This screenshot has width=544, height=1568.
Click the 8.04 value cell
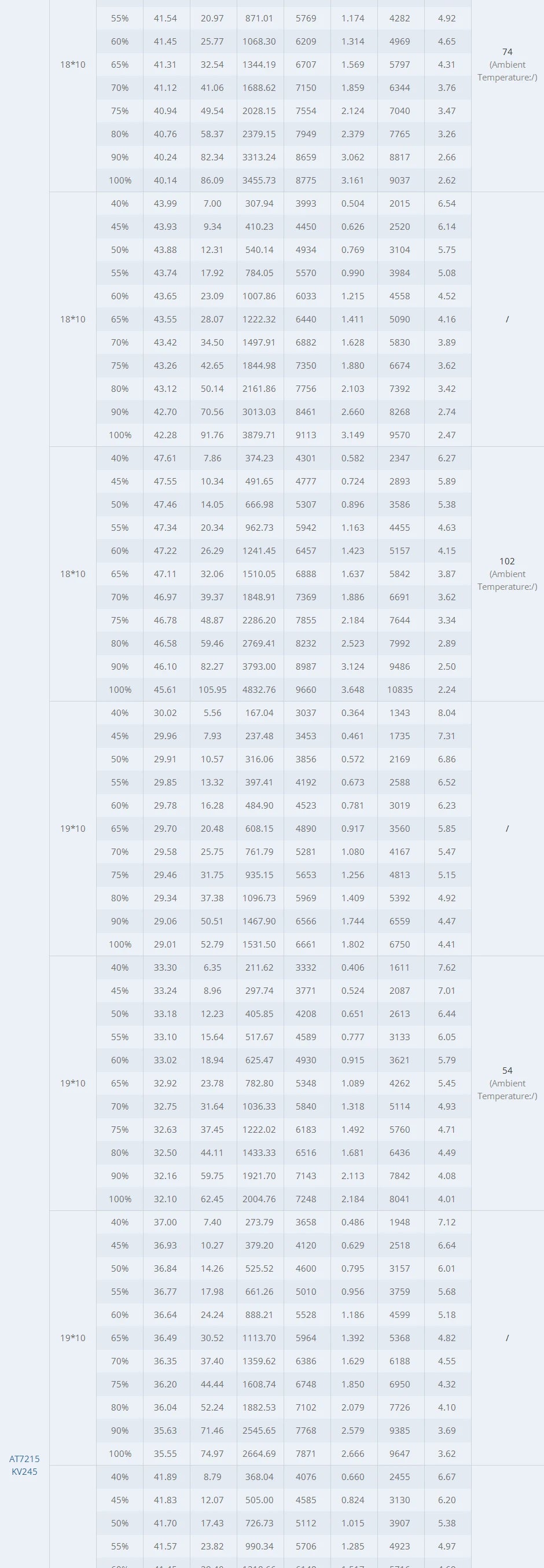tap(447, 713)
